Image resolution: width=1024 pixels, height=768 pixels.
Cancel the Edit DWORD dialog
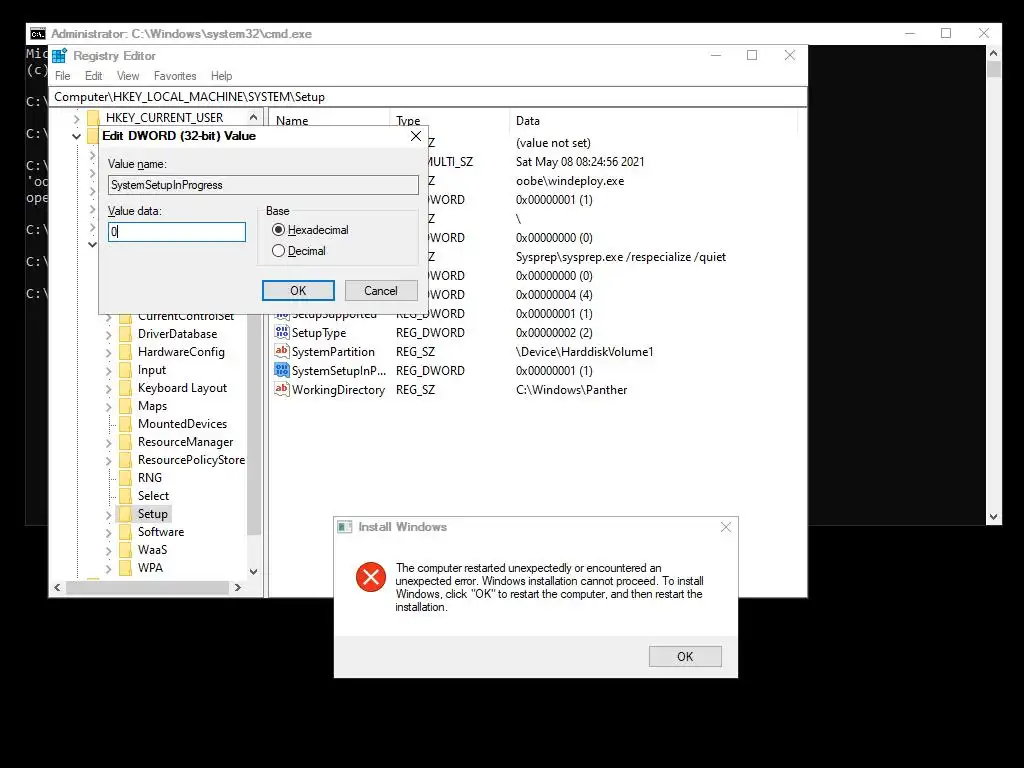381,291
